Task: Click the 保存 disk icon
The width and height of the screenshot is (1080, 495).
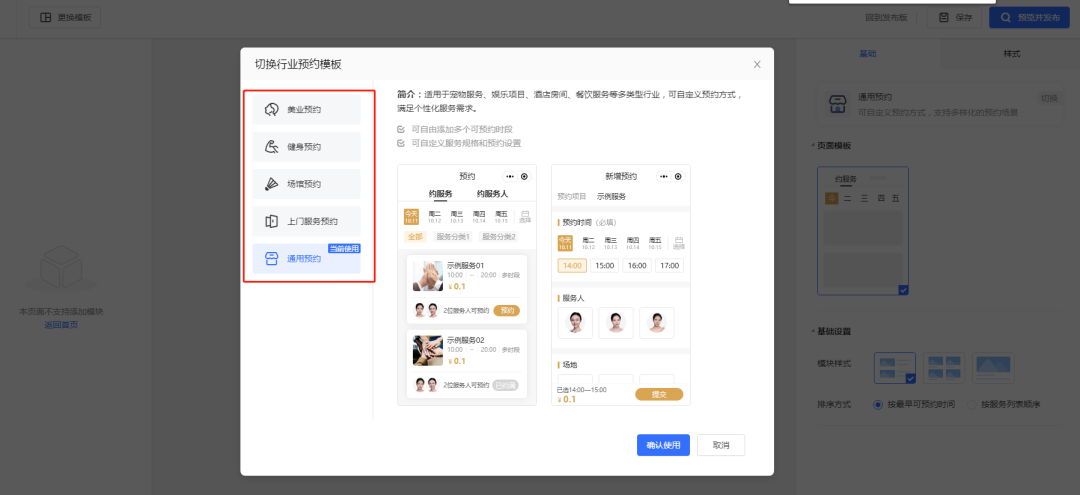Action: click(x=944, y=18)
